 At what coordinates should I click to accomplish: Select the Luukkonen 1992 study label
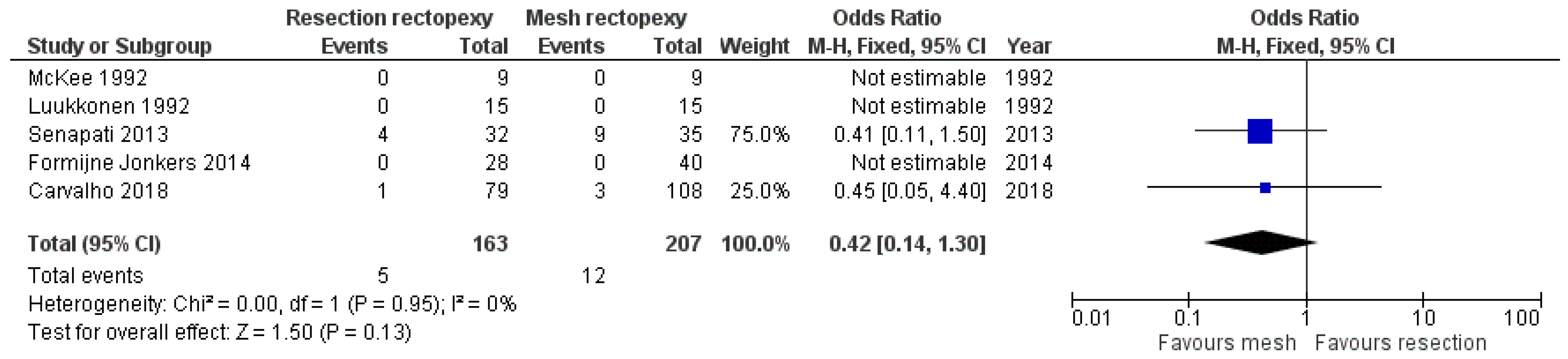coord(108,106)
